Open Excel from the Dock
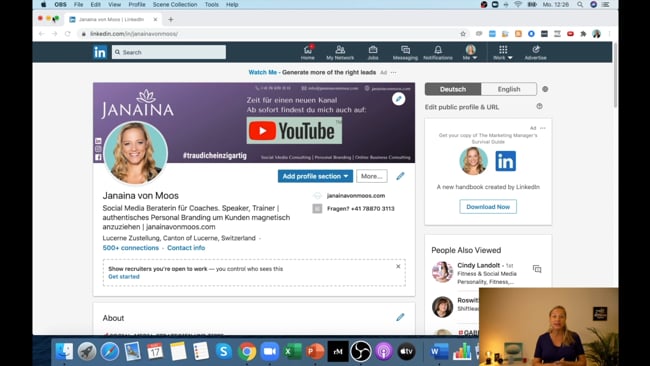This screenshot has height=366, width=650. pyautogui.click(x=292, y=351)
